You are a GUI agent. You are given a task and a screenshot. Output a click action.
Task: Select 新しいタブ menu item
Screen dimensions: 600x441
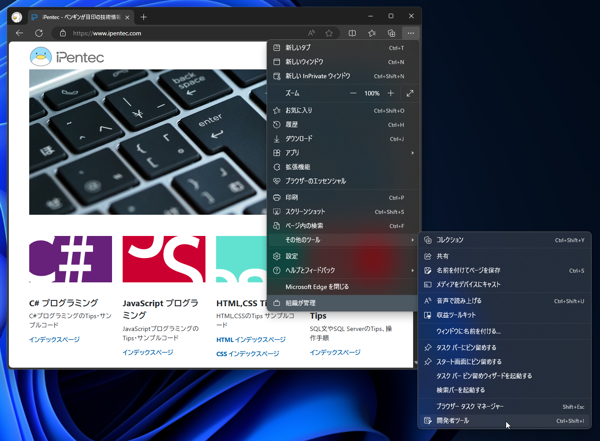click(342, 48)
